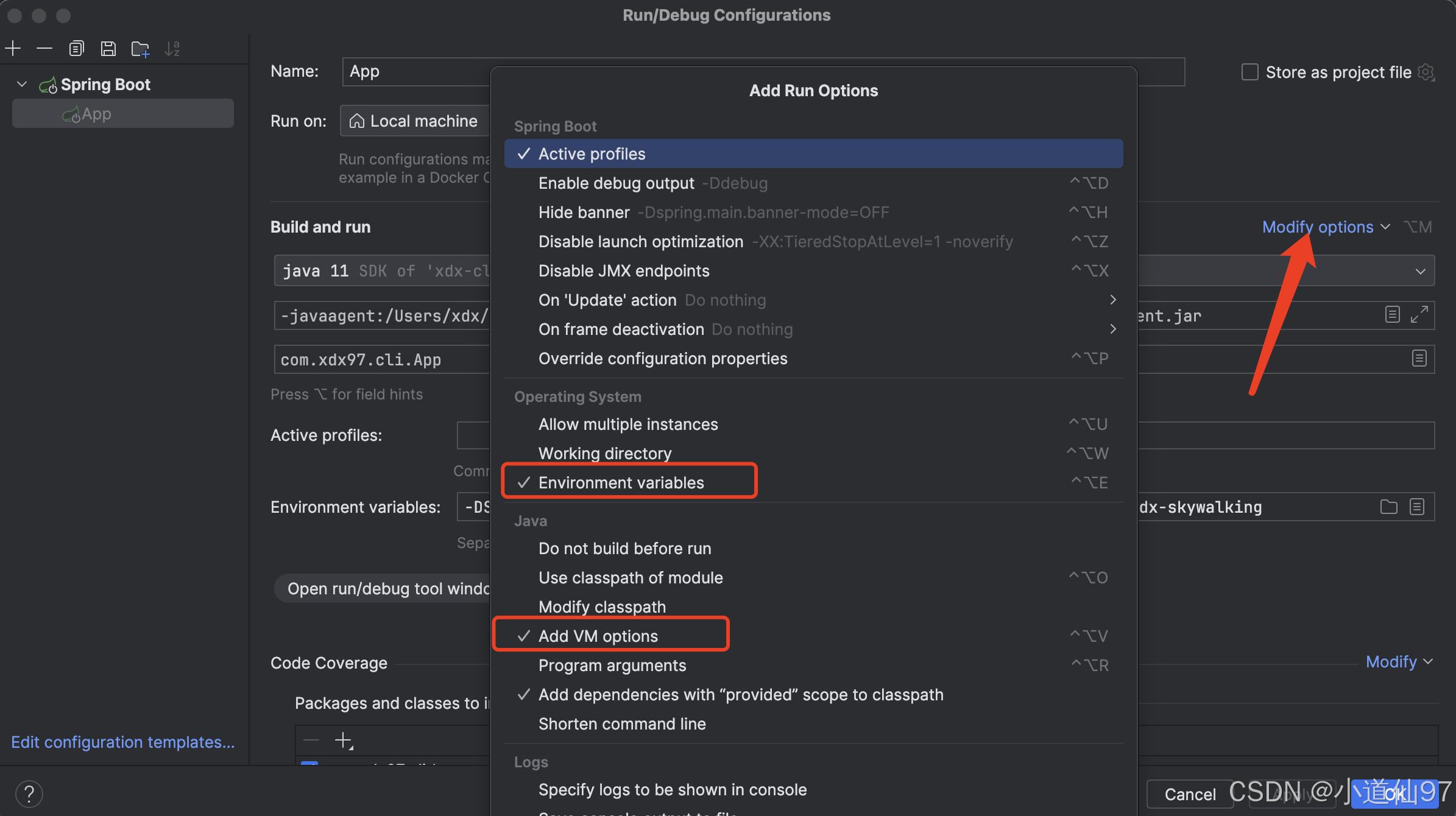Add package with plus icon in Code Coverage

(x=344, y=740)
